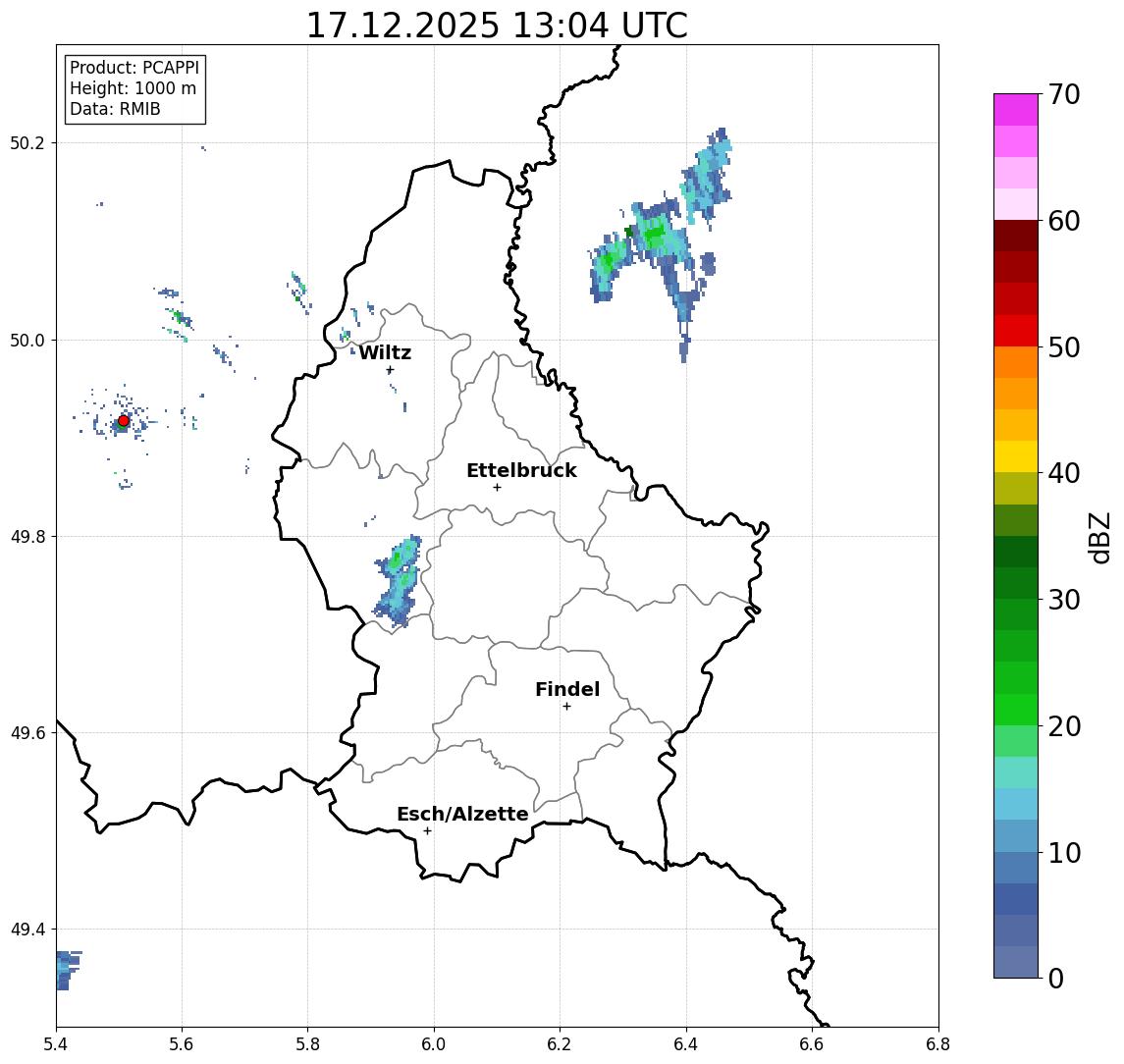Image resolution: width=1124 pixels, height=1064 pixels.
Task: Click the title '17.12.2025 13:04 UTC'
Action: tap(497, 26)
